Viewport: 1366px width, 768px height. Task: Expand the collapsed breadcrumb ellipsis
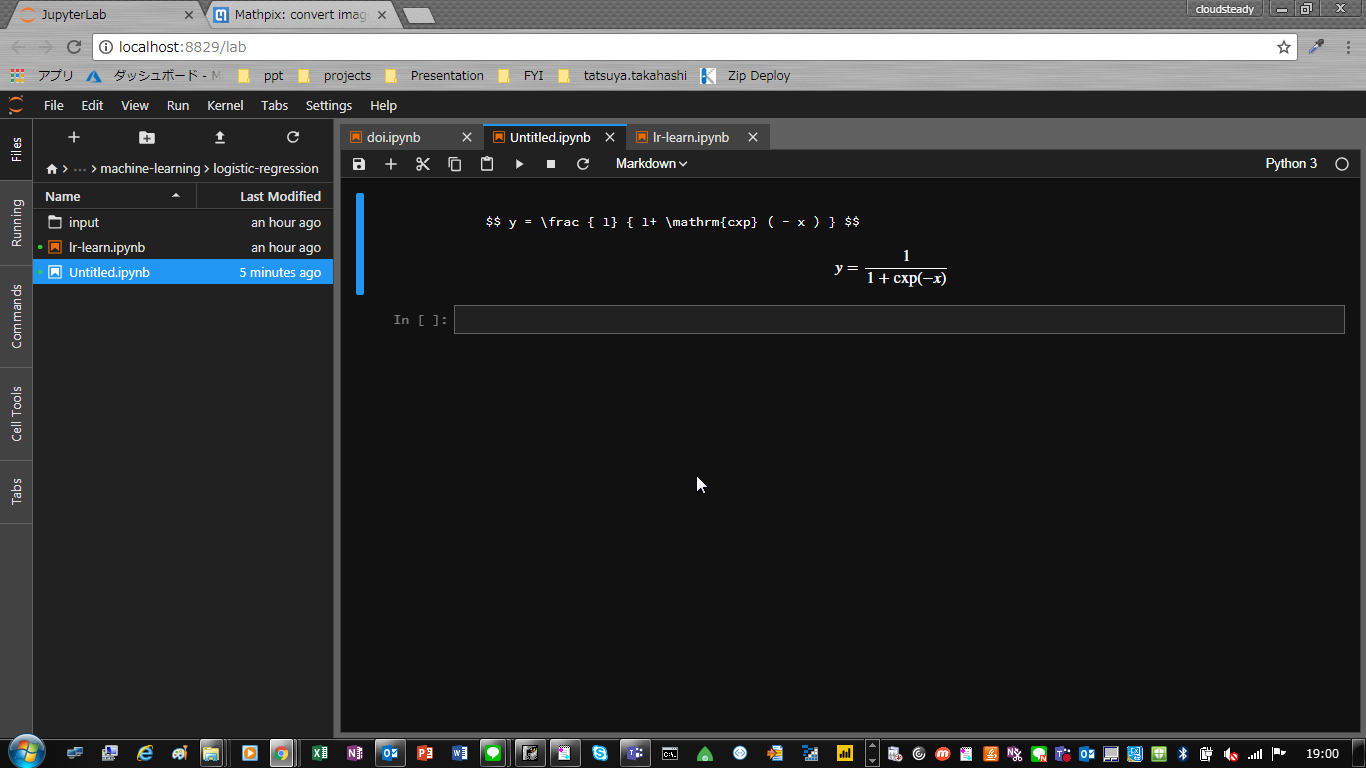pyautogui.click(x=79, y=168)
